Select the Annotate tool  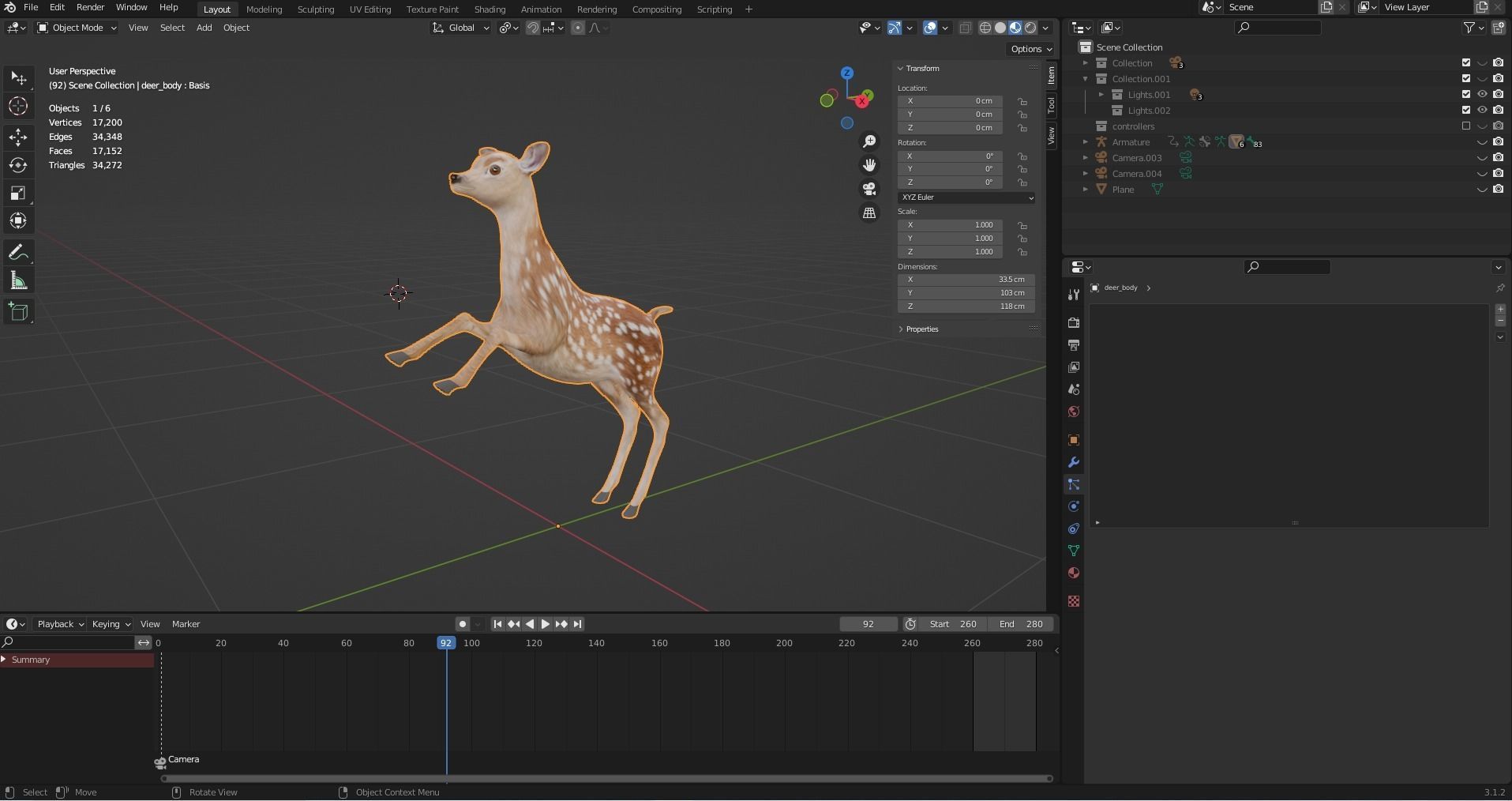(18, 253)
